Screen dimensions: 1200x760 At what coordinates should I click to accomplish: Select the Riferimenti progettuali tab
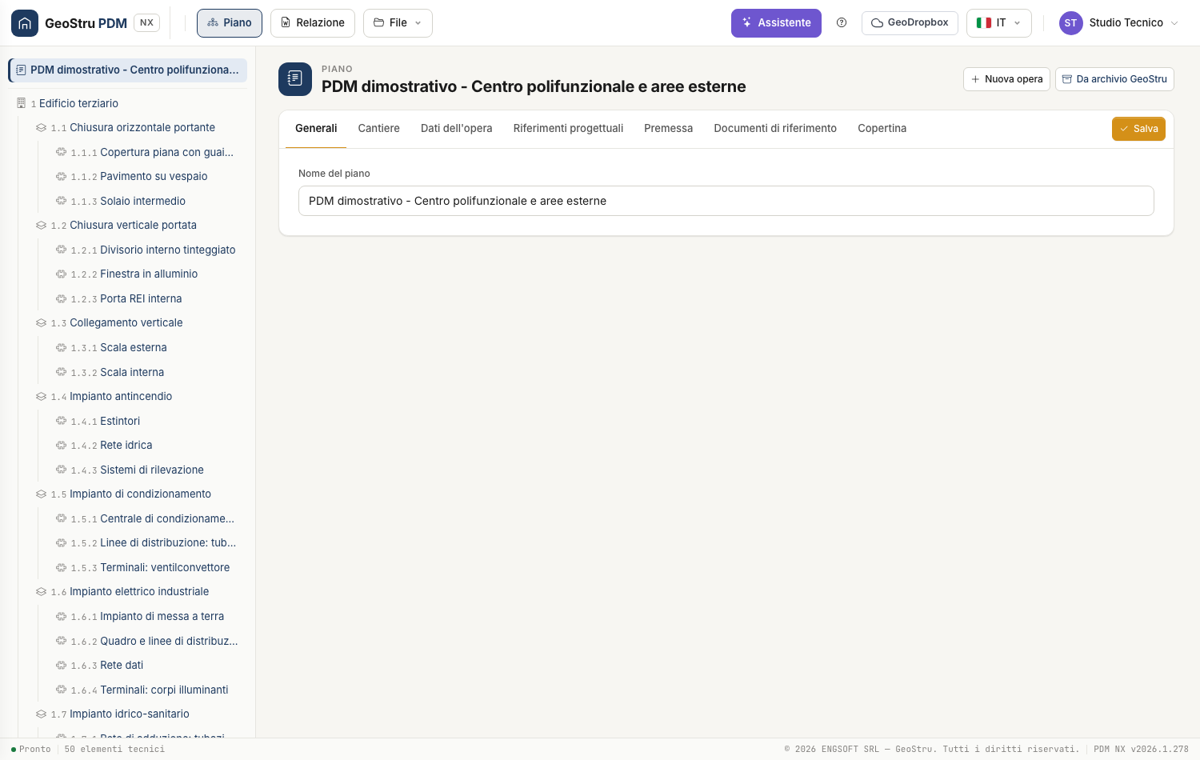coord(568,128)
